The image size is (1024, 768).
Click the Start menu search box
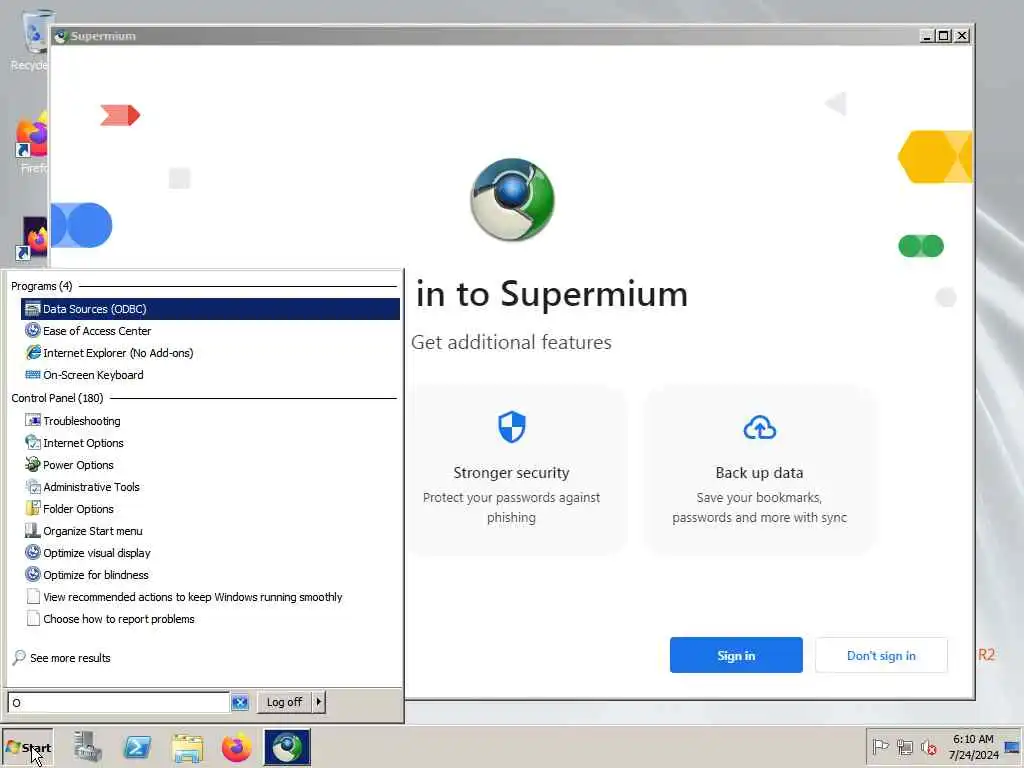tap(118, 703)
